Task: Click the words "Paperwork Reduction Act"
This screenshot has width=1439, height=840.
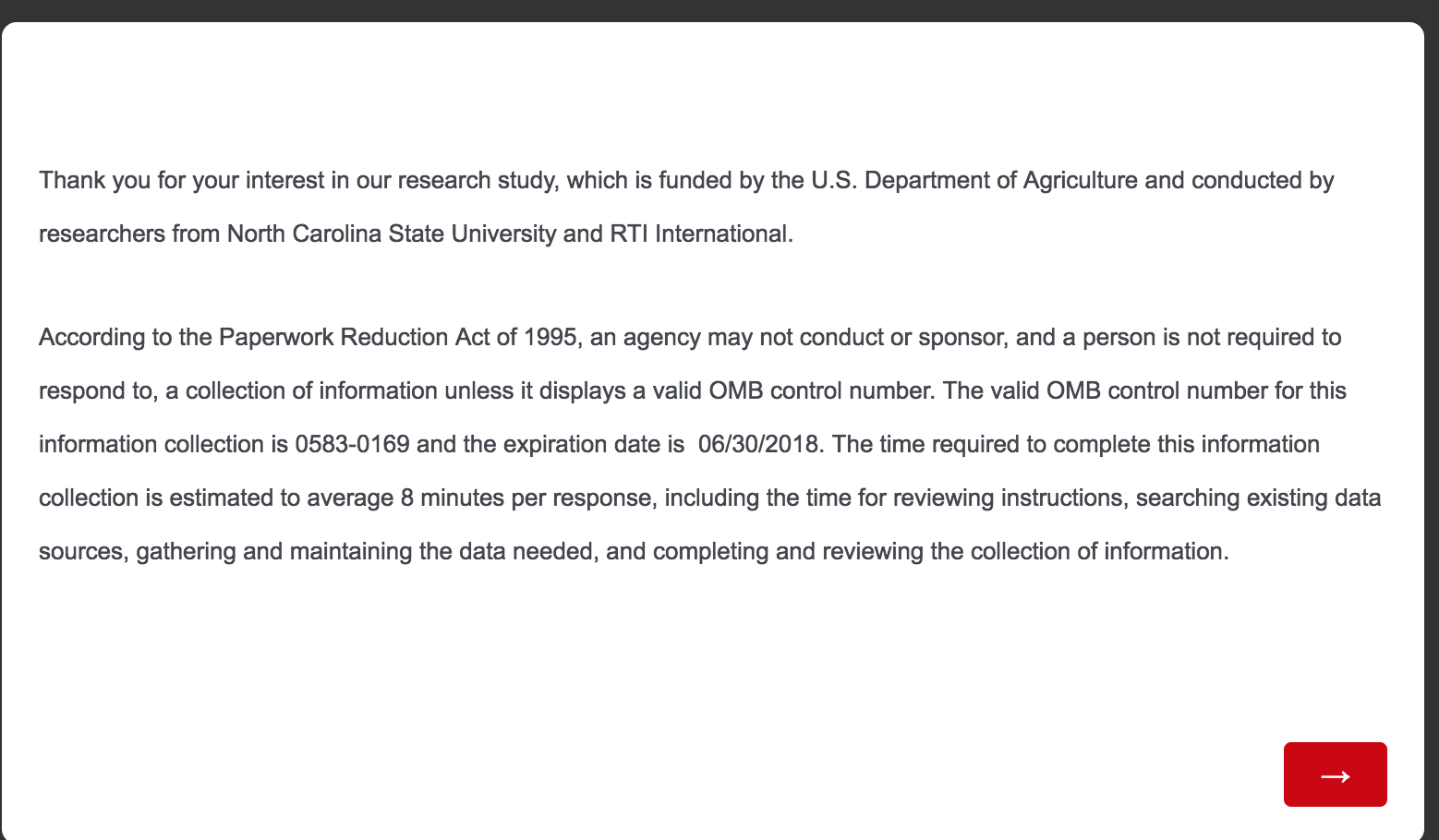Action: tap(354, 337)
